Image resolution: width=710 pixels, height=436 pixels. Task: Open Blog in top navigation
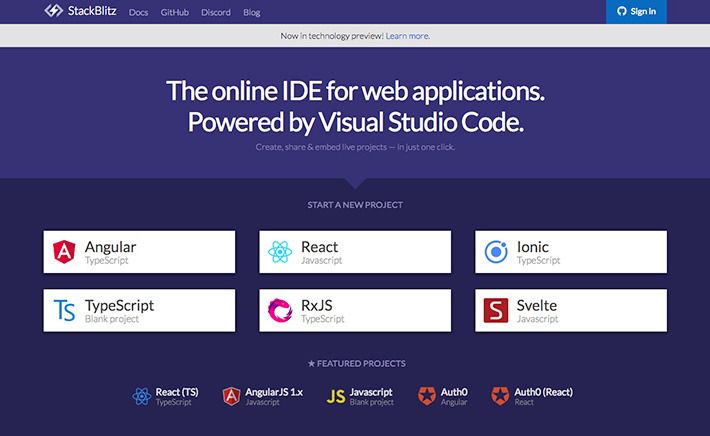coord(252,12)
